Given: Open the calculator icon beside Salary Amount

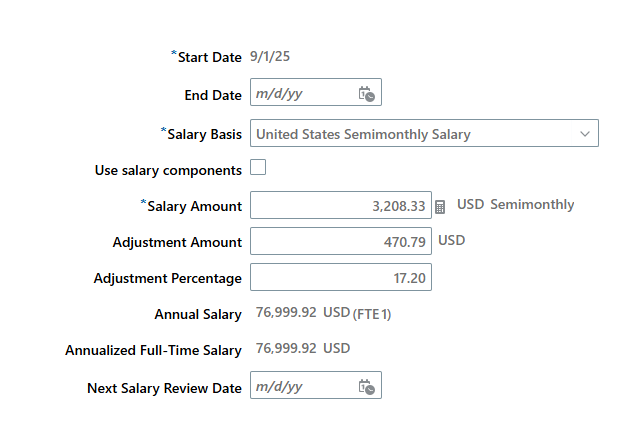Looking at the screenshot, I should point(440,207).
